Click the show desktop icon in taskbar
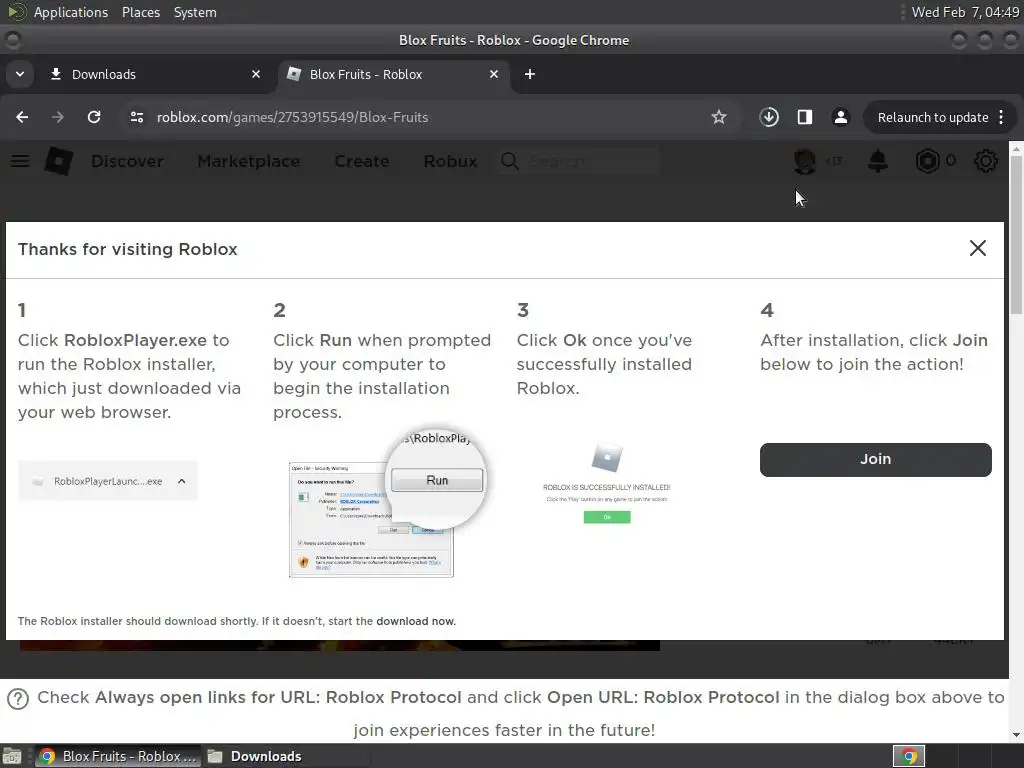The width and height of the screenshot is (1024, 768). tap(12, 757)
